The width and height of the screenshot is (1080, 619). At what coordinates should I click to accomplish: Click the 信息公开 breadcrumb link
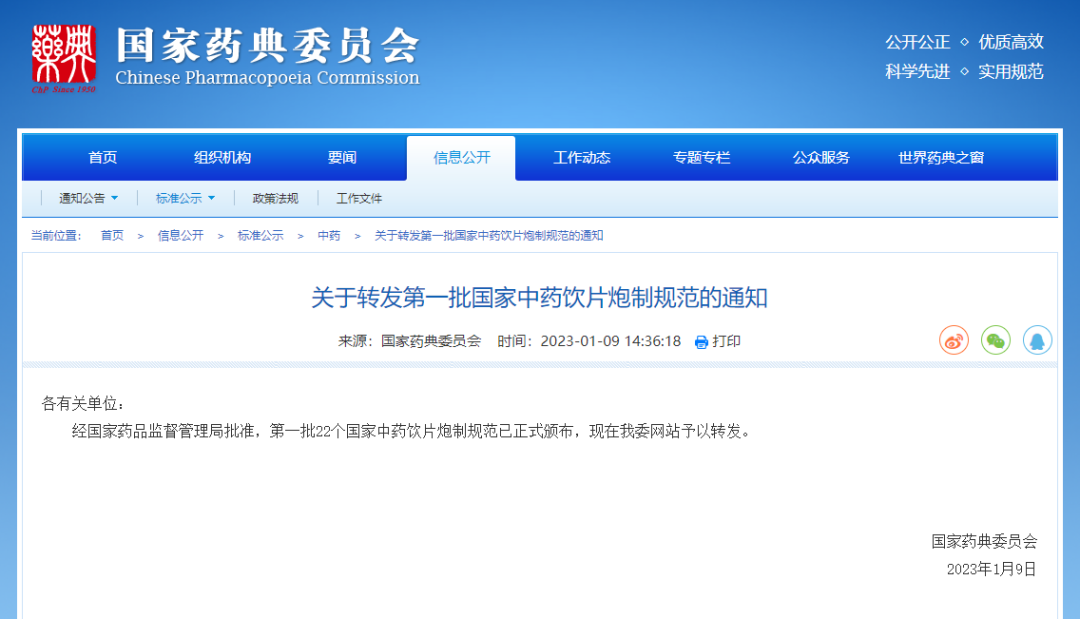180,235
